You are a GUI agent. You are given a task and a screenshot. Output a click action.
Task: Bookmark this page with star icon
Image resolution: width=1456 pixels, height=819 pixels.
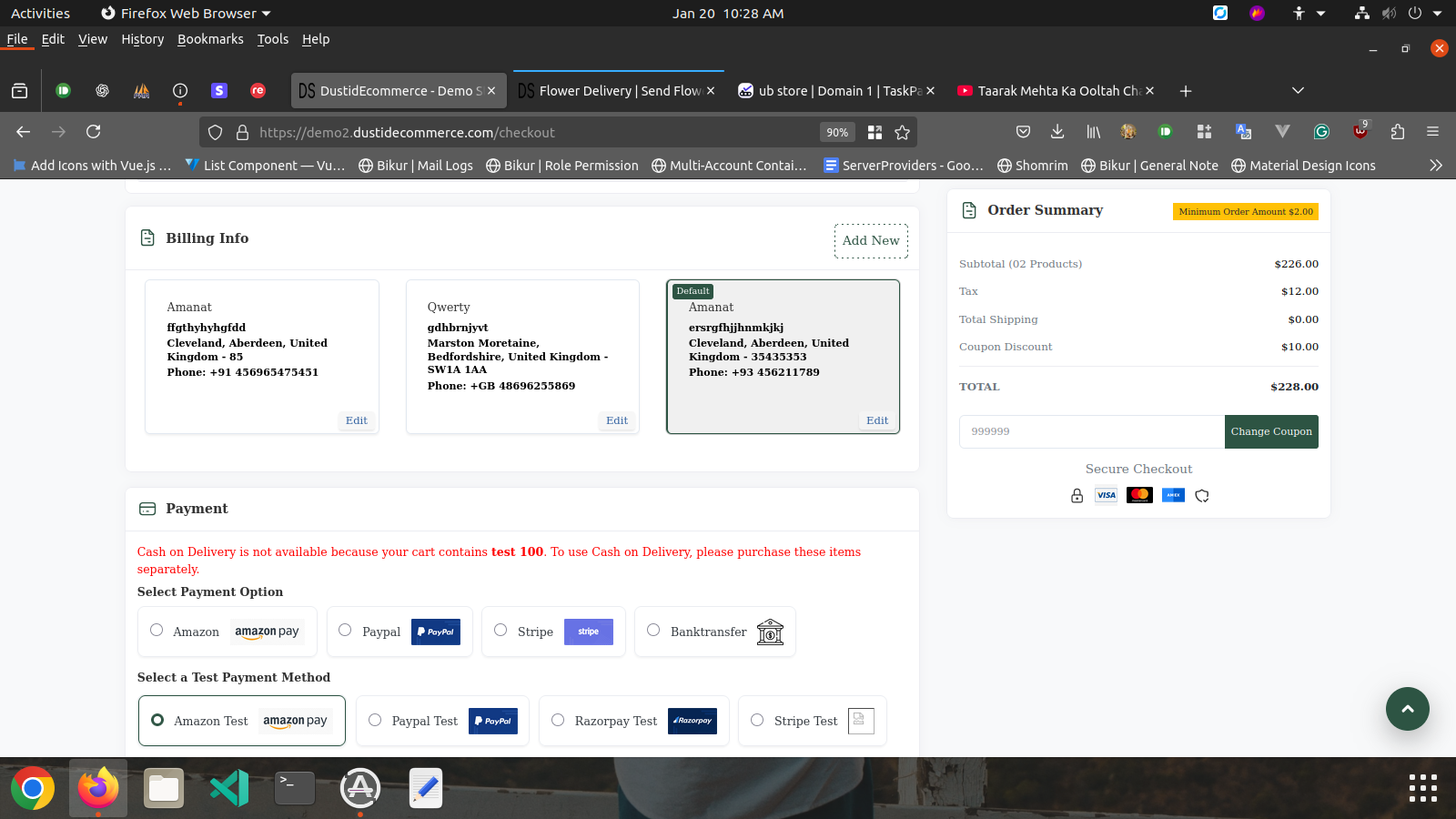902,133
